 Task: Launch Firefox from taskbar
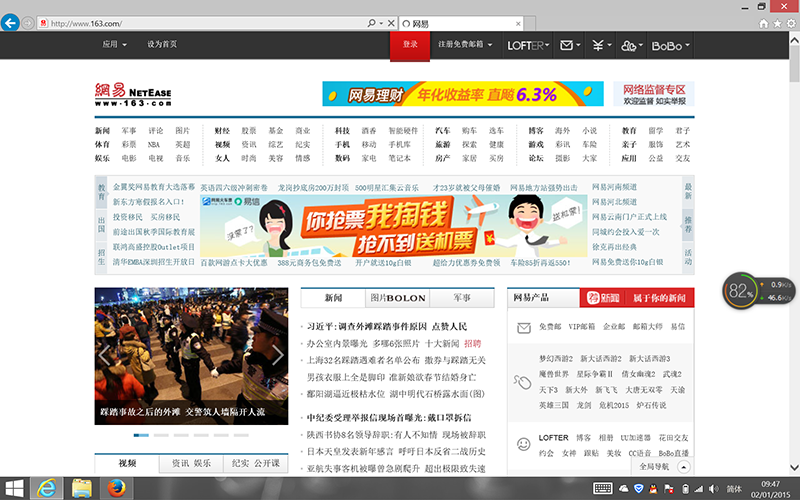point(116,488)
